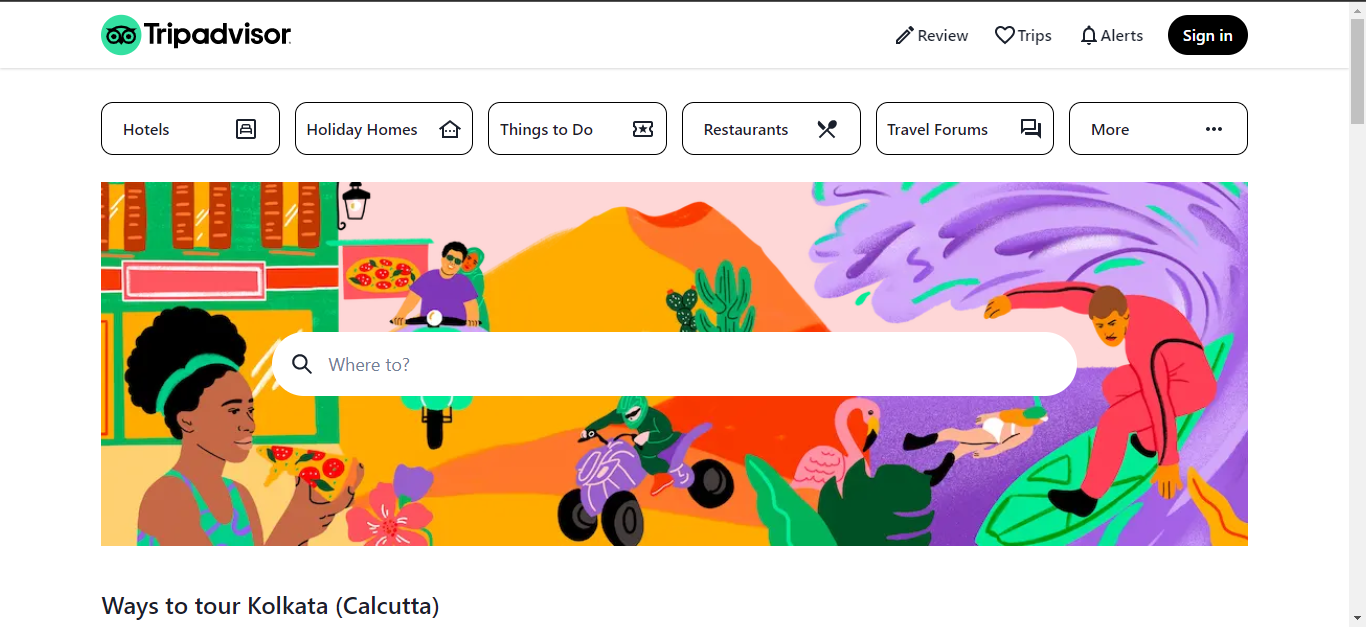Click the fork and knife Restaurants icon

coord(826,129)
